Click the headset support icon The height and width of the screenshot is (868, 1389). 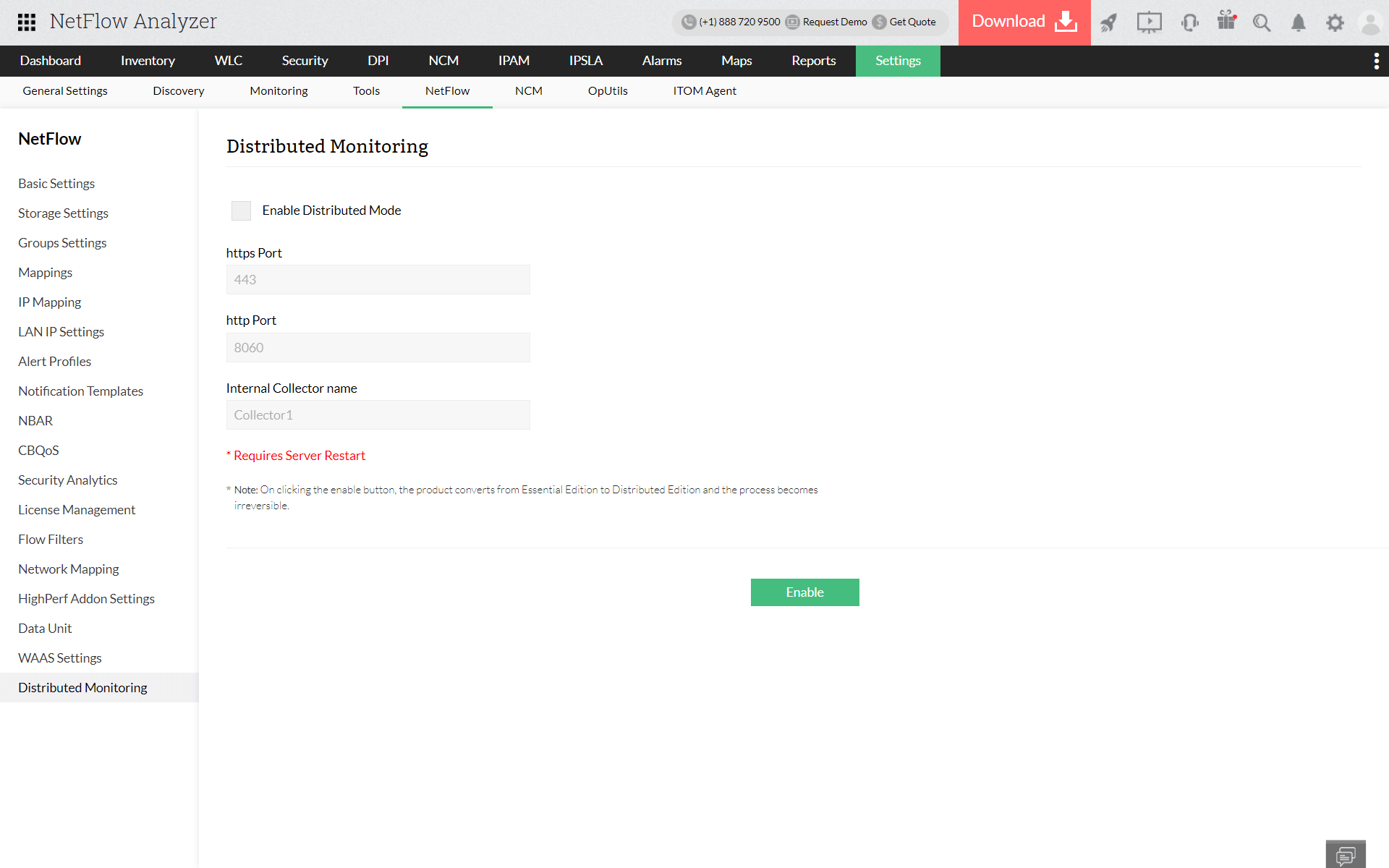click(1189, 22)
